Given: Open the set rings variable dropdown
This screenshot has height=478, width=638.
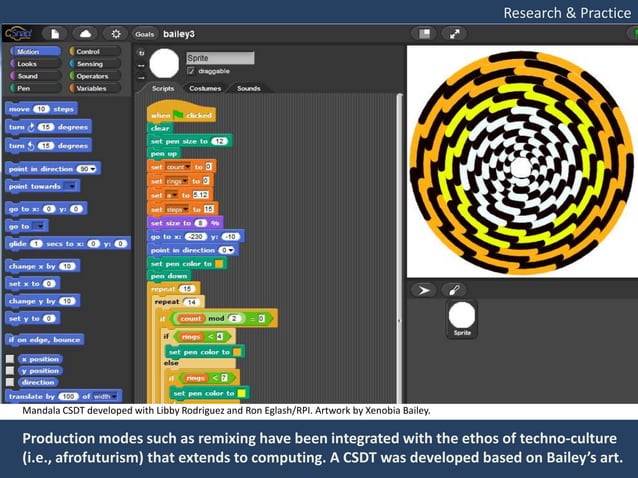Looking at the screenshot, I should pos(185,181).
